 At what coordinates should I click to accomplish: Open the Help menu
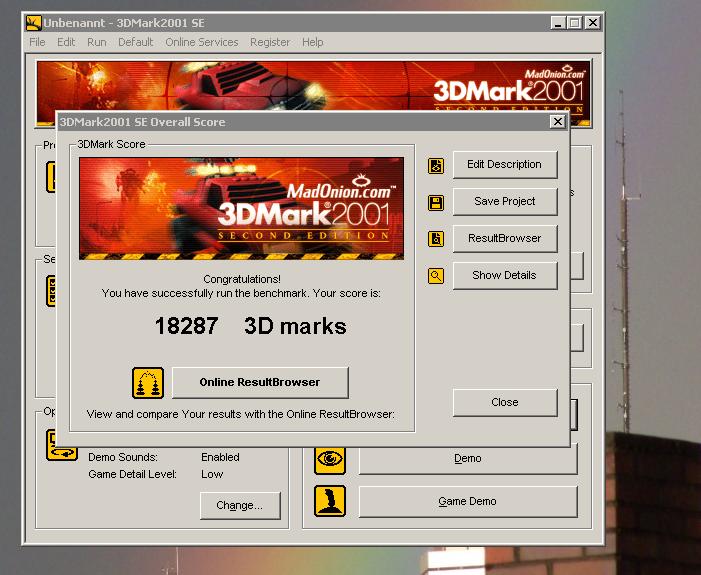point(312,42)
